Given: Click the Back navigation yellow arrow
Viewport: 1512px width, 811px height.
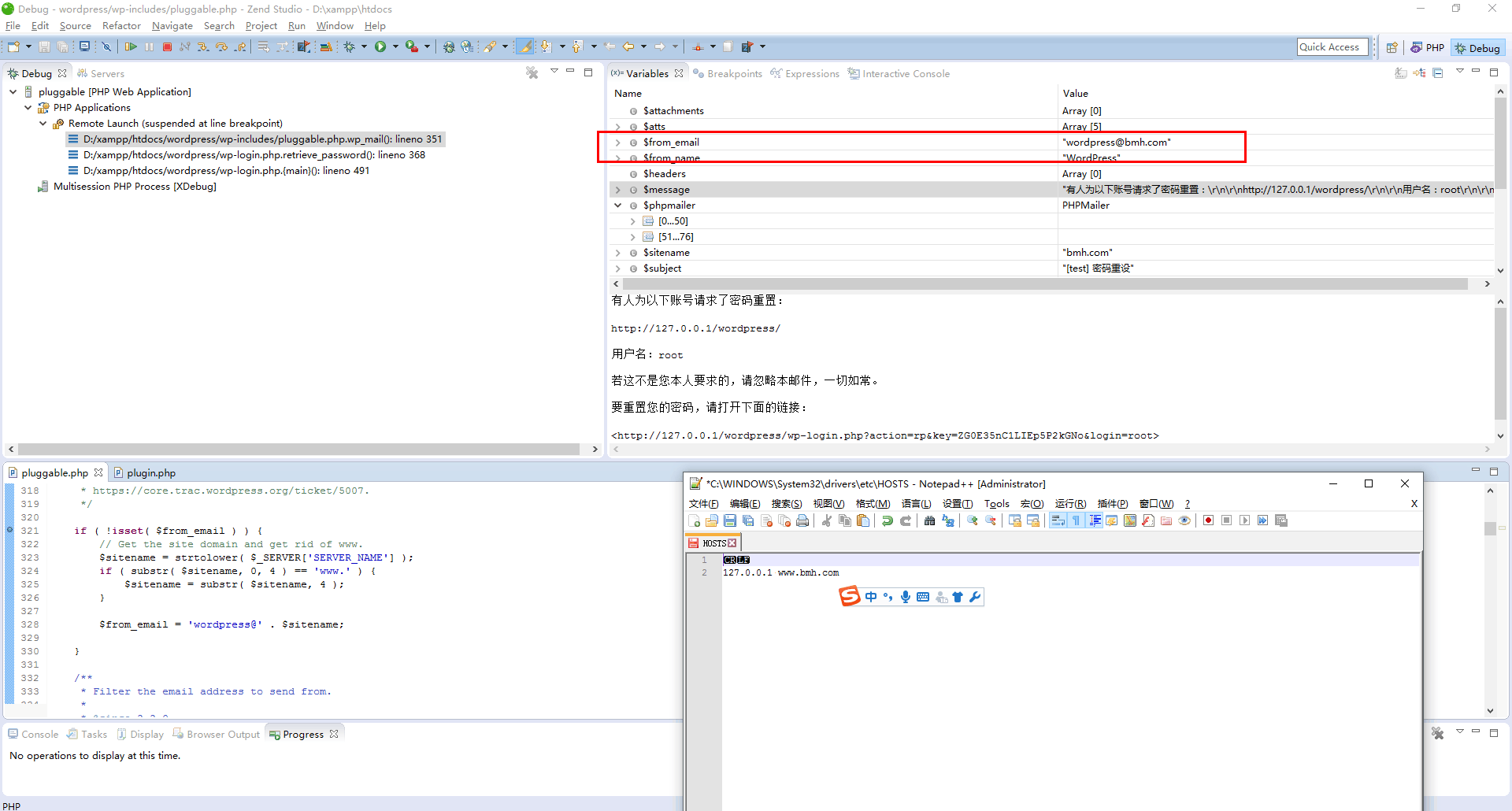Looking at the screenshot, I should pos(628,47).
